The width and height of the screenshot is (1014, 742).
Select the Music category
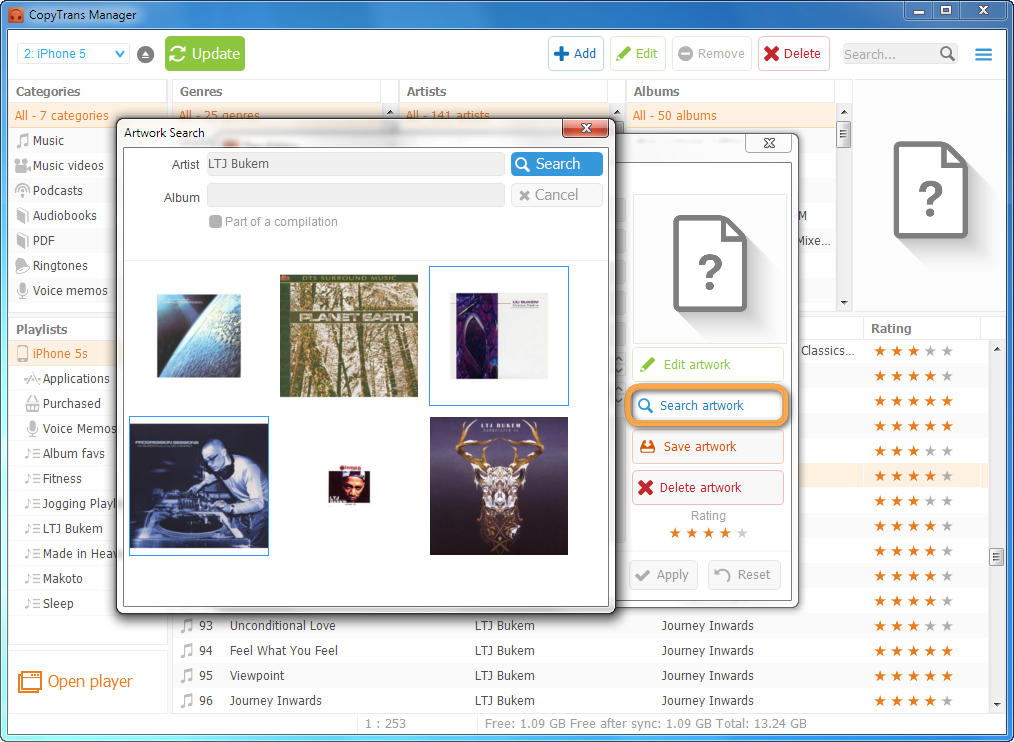tap(48, 140)
